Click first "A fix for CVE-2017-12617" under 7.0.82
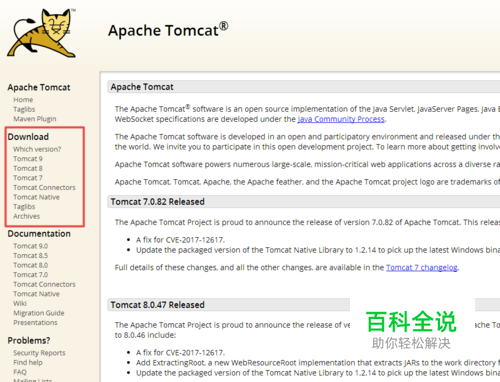Screen dimensions: 500x382 (x=180, y=240)
